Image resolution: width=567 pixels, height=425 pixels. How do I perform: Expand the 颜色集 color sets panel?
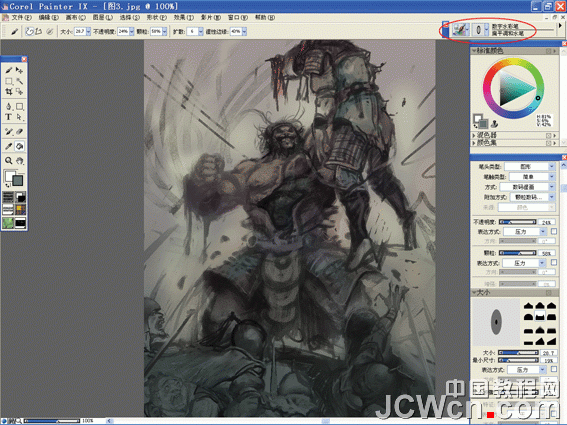[x=474, y=143]
